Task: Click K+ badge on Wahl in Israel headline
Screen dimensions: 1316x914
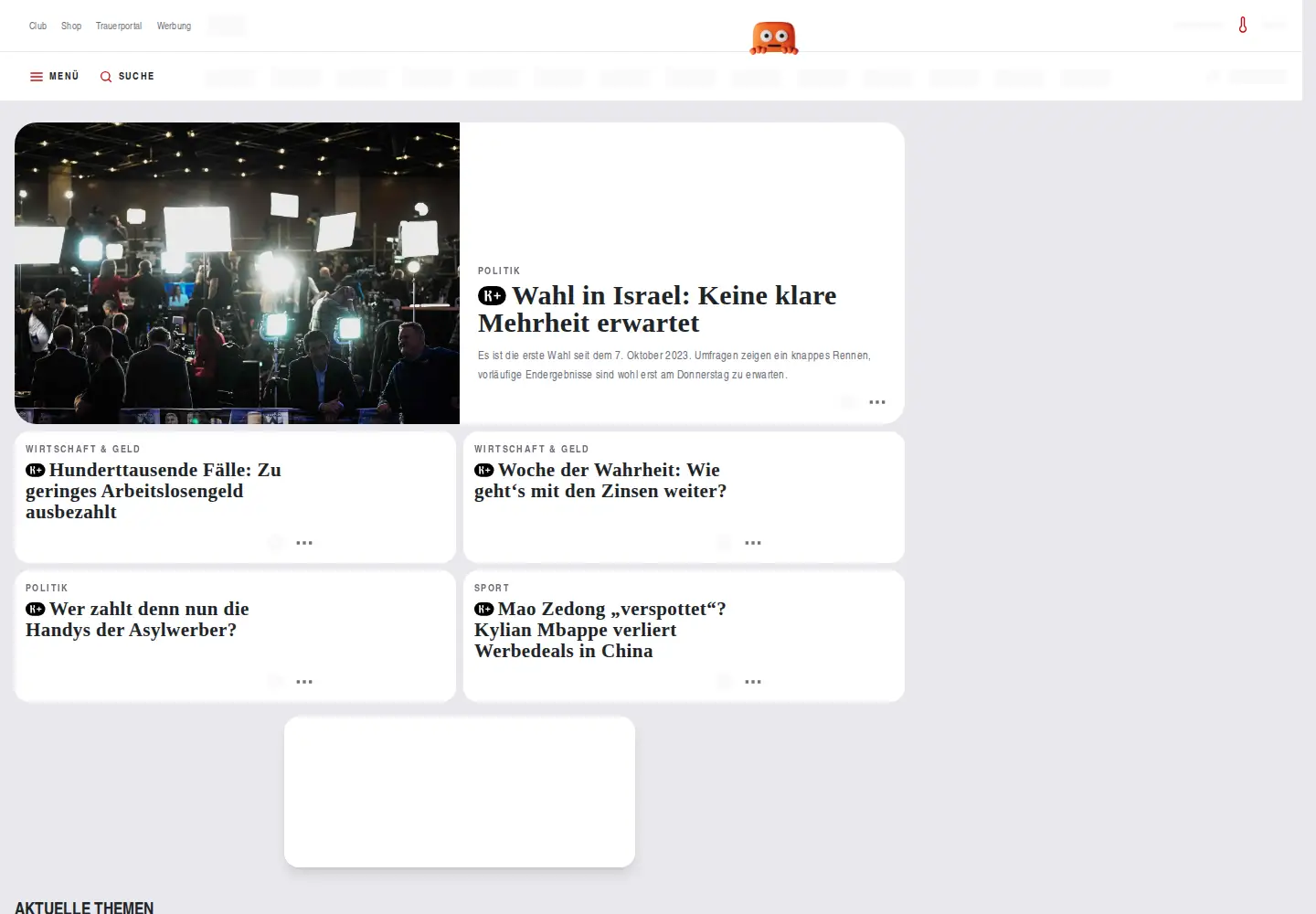Action: 492,295
